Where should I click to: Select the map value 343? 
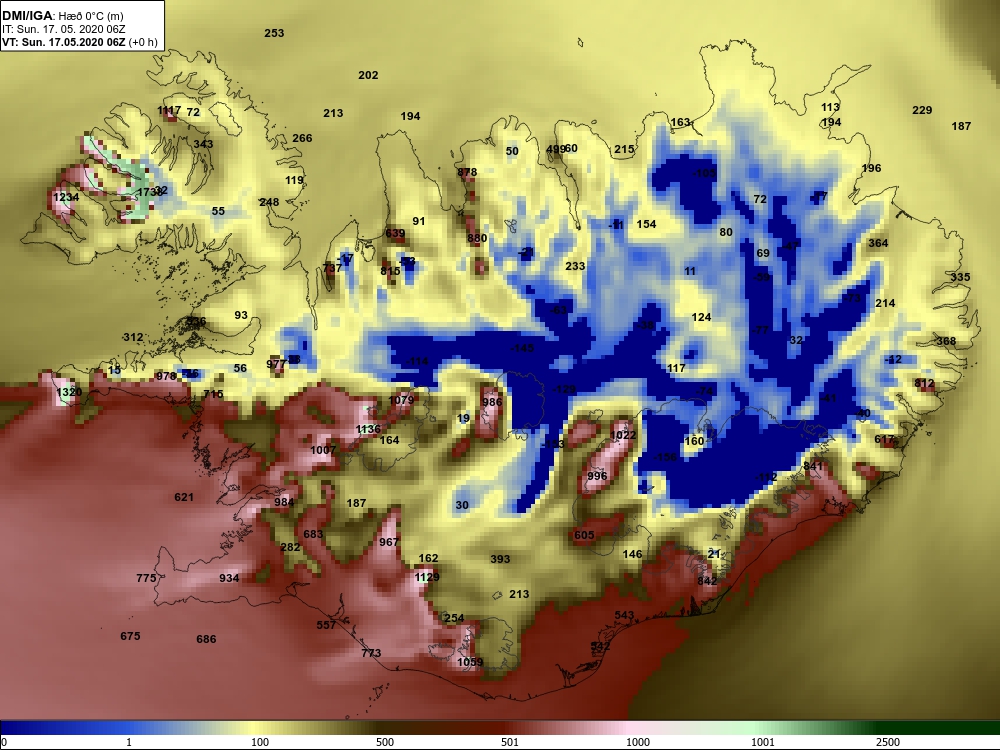[203, 144]
